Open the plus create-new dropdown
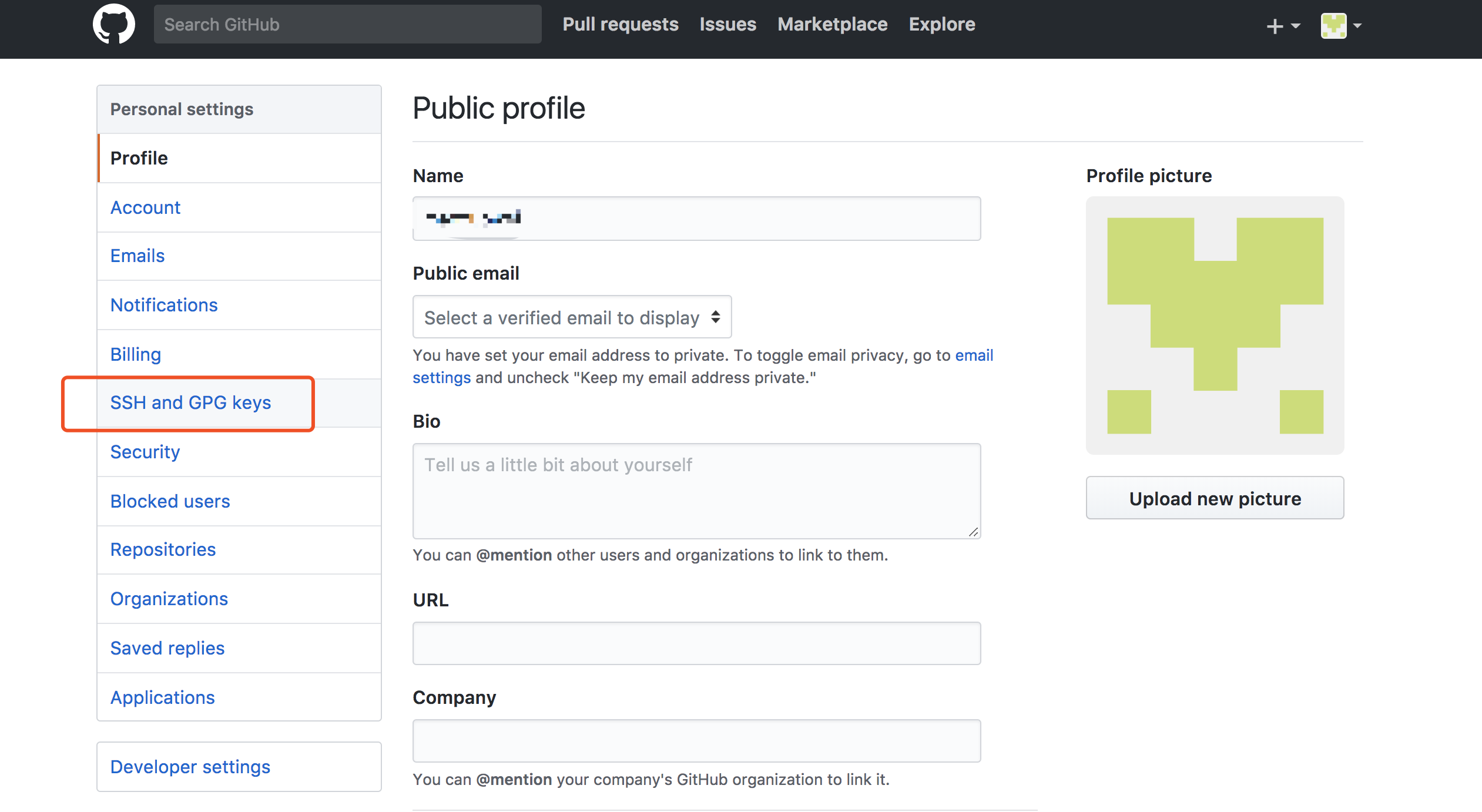The image size is (1482, 812). click(1282, 26)
